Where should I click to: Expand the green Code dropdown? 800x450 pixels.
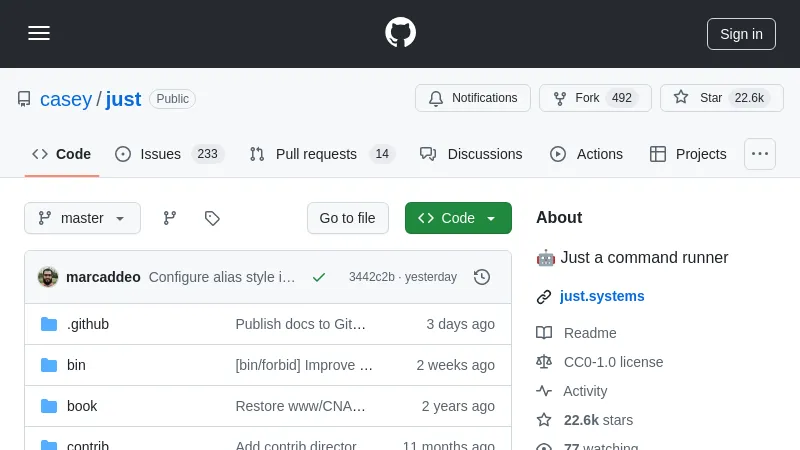[458, 218]
